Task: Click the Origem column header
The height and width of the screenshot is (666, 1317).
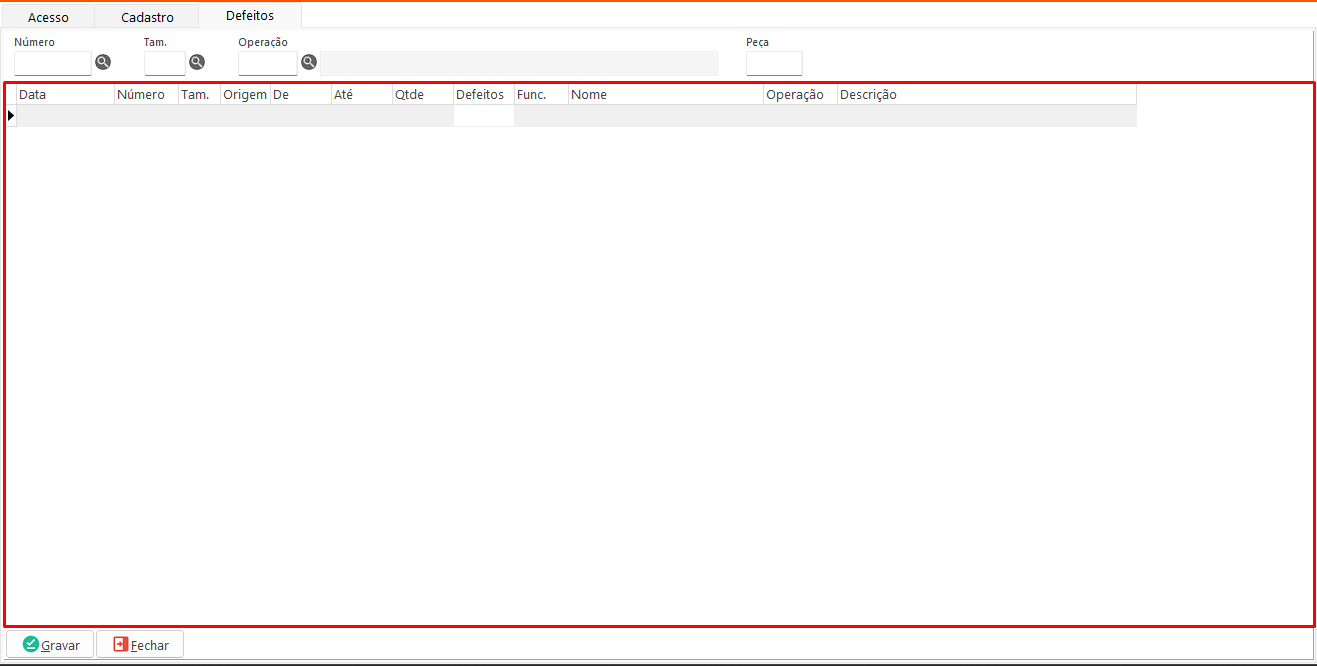Action: [245, 95]
